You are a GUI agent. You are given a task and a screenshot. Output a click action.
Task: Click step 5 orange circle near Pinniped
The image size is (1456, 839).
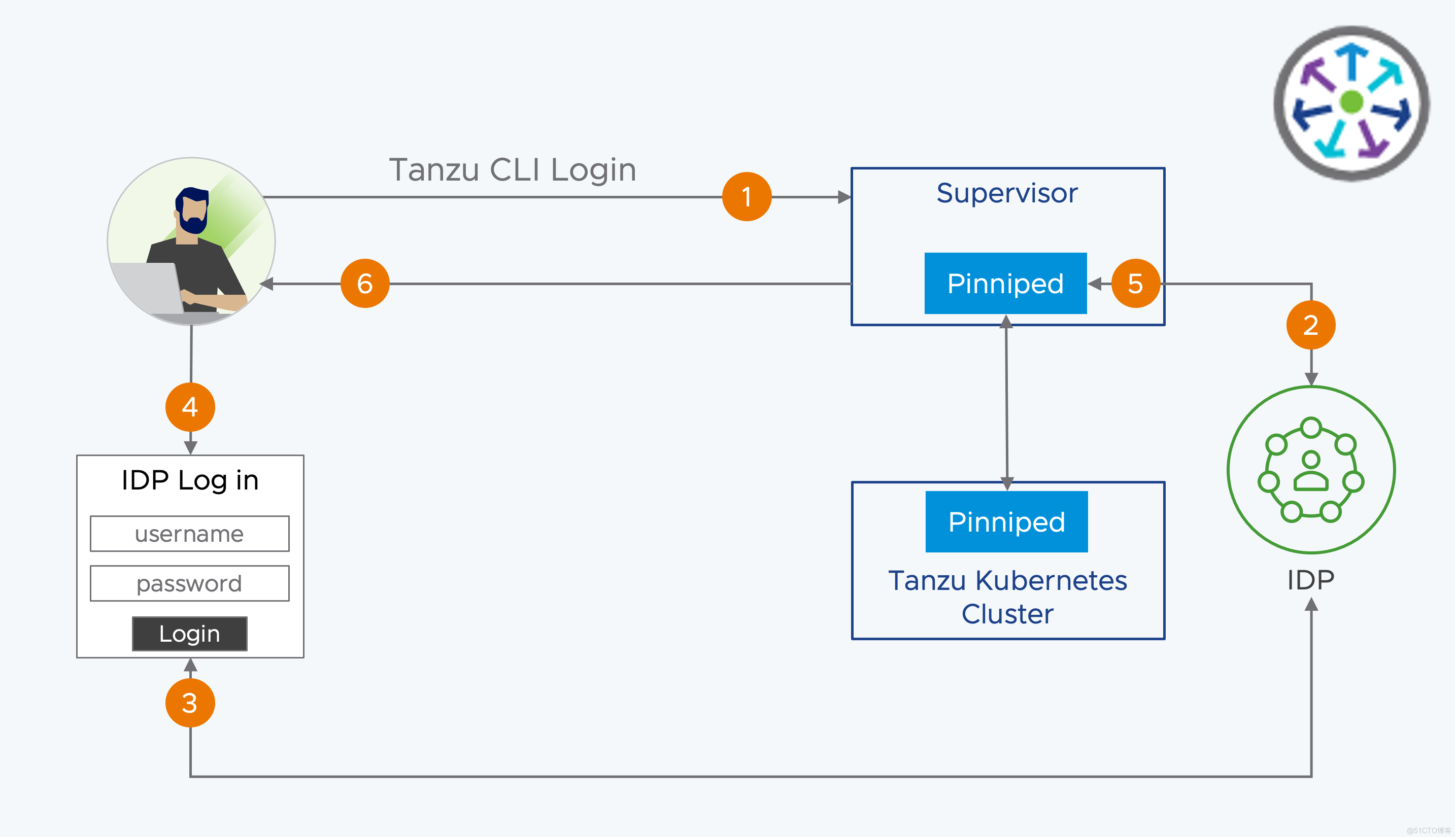[1135, 283]
